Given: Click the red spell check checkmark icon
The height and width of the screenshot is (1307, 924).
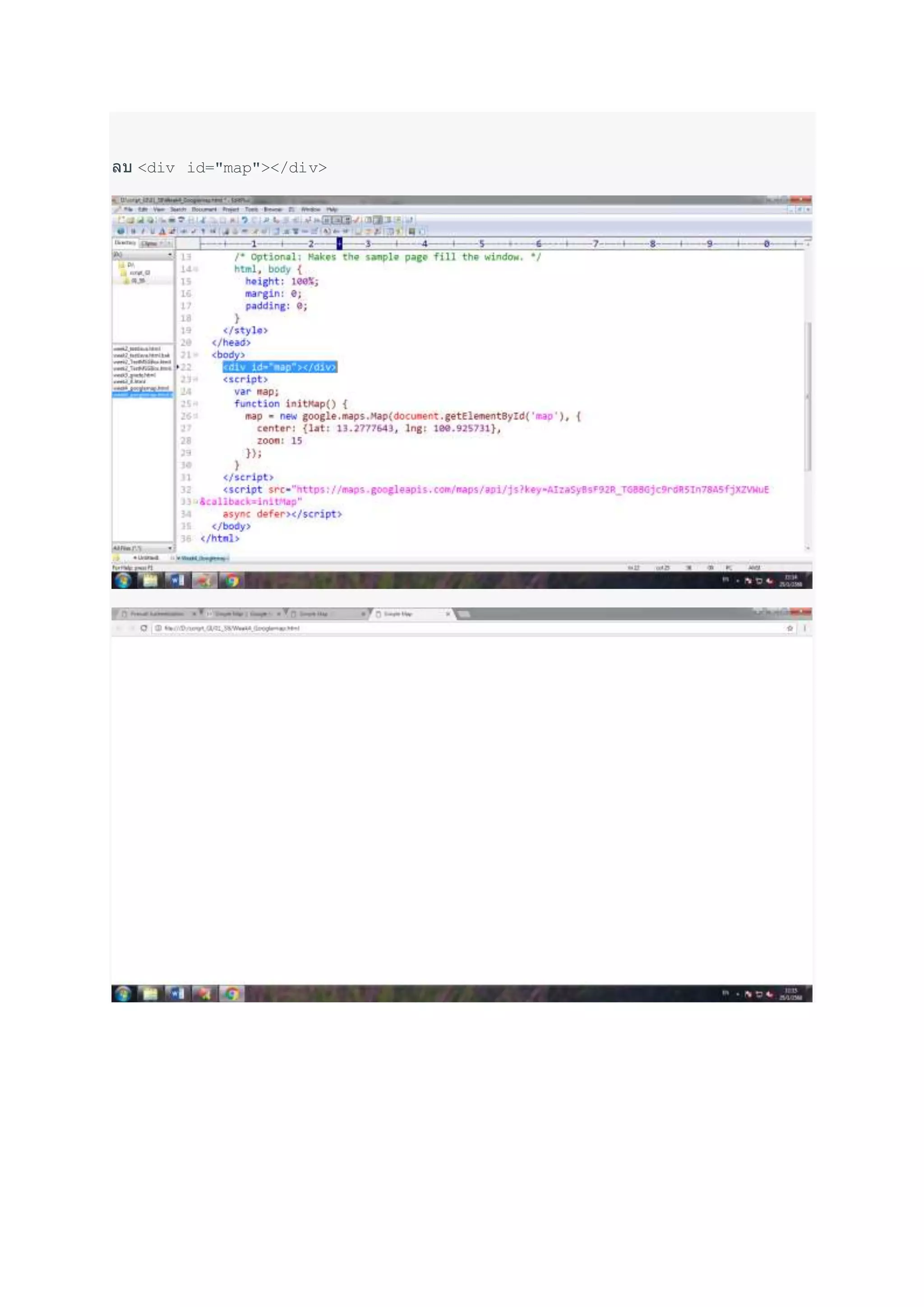Looking at the screenshot, I should [x=357, y=220].
